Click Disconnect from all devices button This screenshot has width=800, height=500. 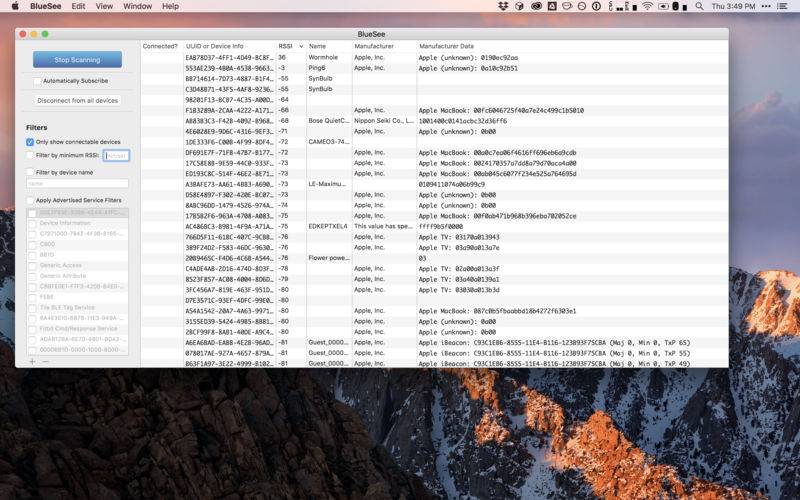78,101
